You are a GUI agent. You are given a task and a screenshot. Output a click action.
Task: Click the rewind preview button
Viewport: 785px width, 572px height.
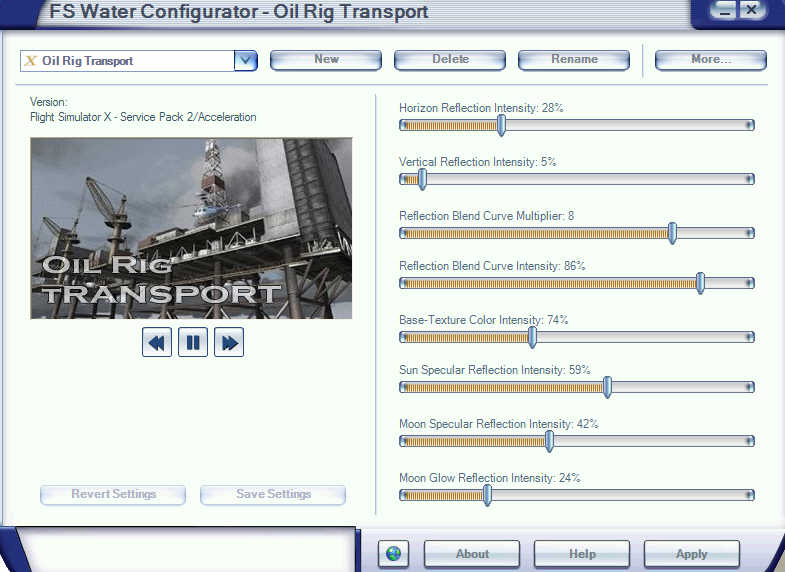pos(157,342)
